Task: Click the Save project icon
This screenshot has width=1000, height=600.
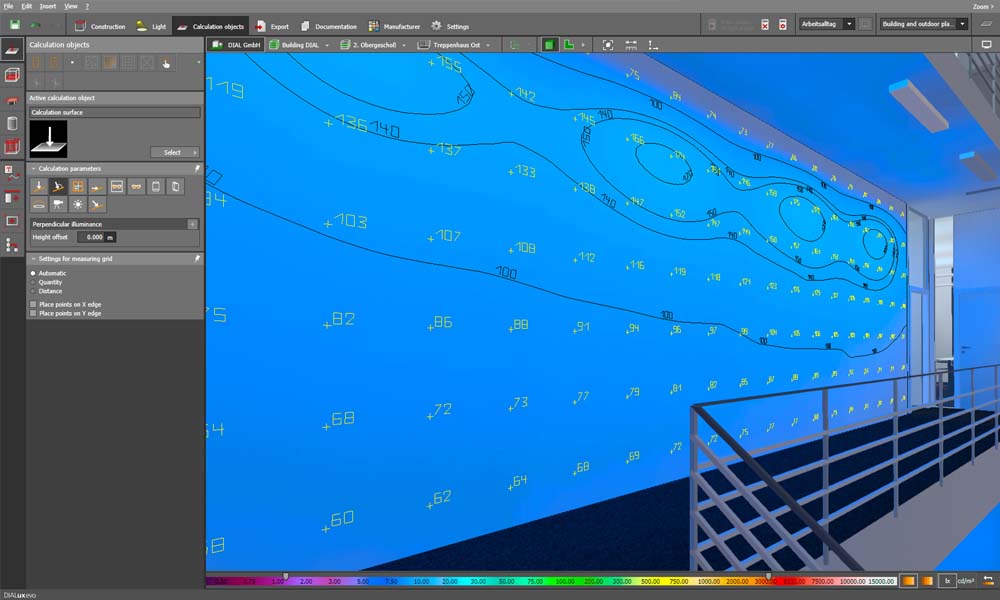Action: (x=14, y=25)
